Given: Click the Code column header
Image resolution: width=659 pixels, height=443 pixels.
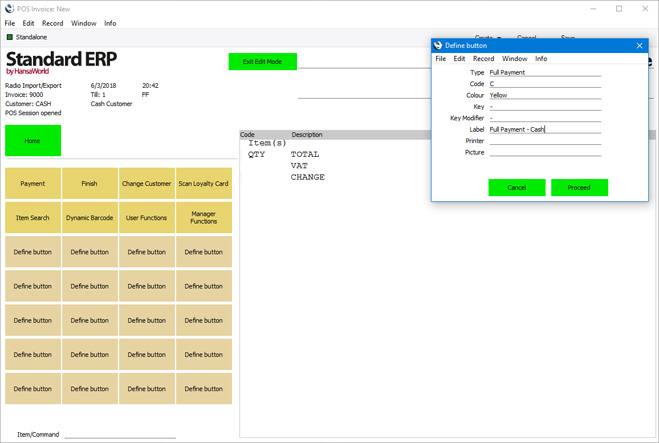Looking at the screenshot, I should pos(248,134).
